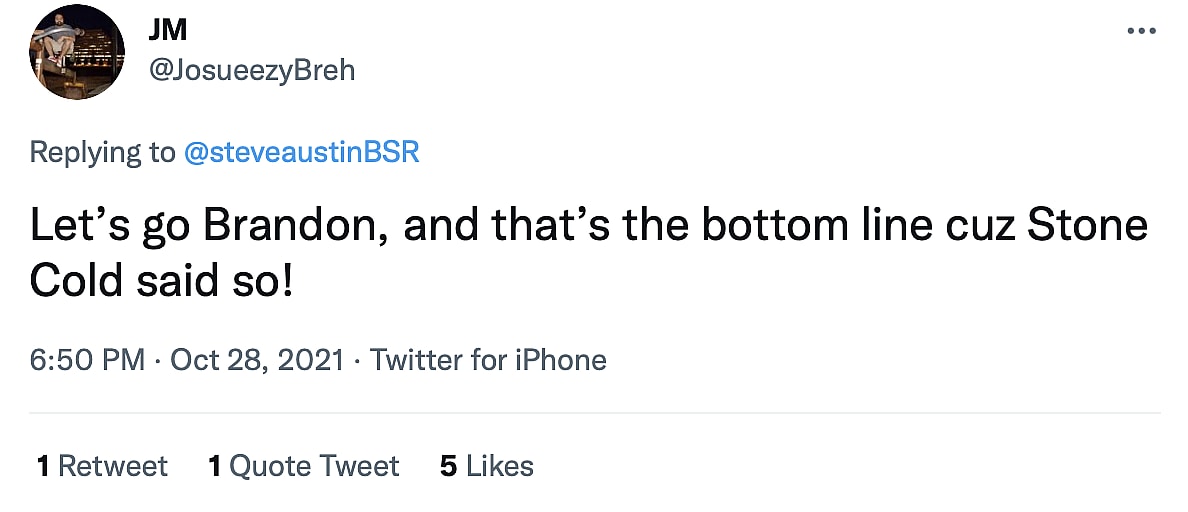Open the three-dots more options menu

1141,31
